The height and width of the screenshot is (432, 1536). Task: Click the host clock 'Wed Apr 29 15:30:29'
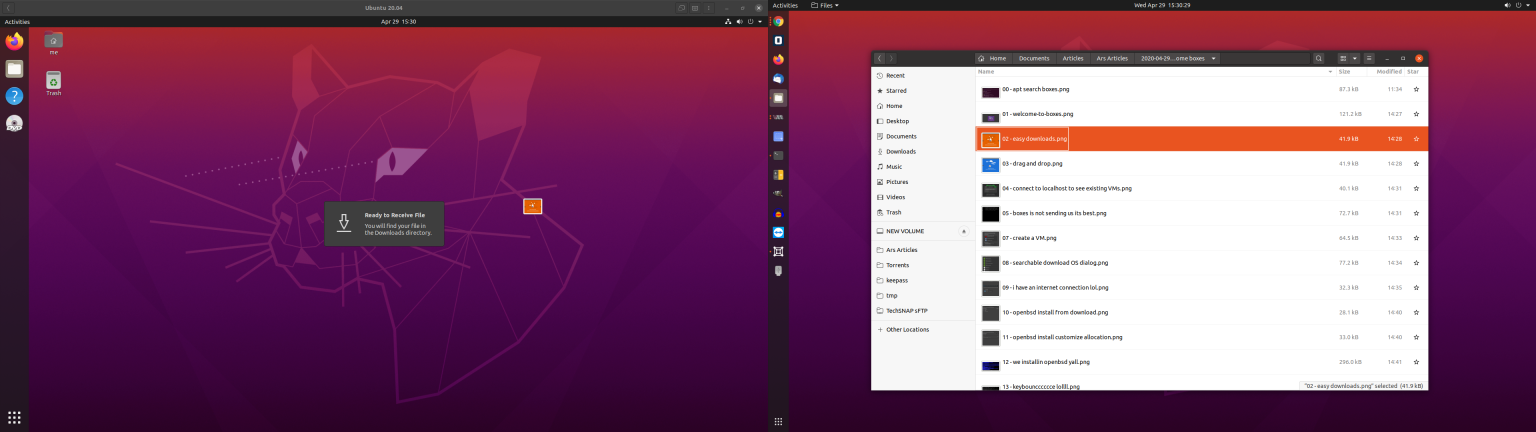[x=1162, y=5]
